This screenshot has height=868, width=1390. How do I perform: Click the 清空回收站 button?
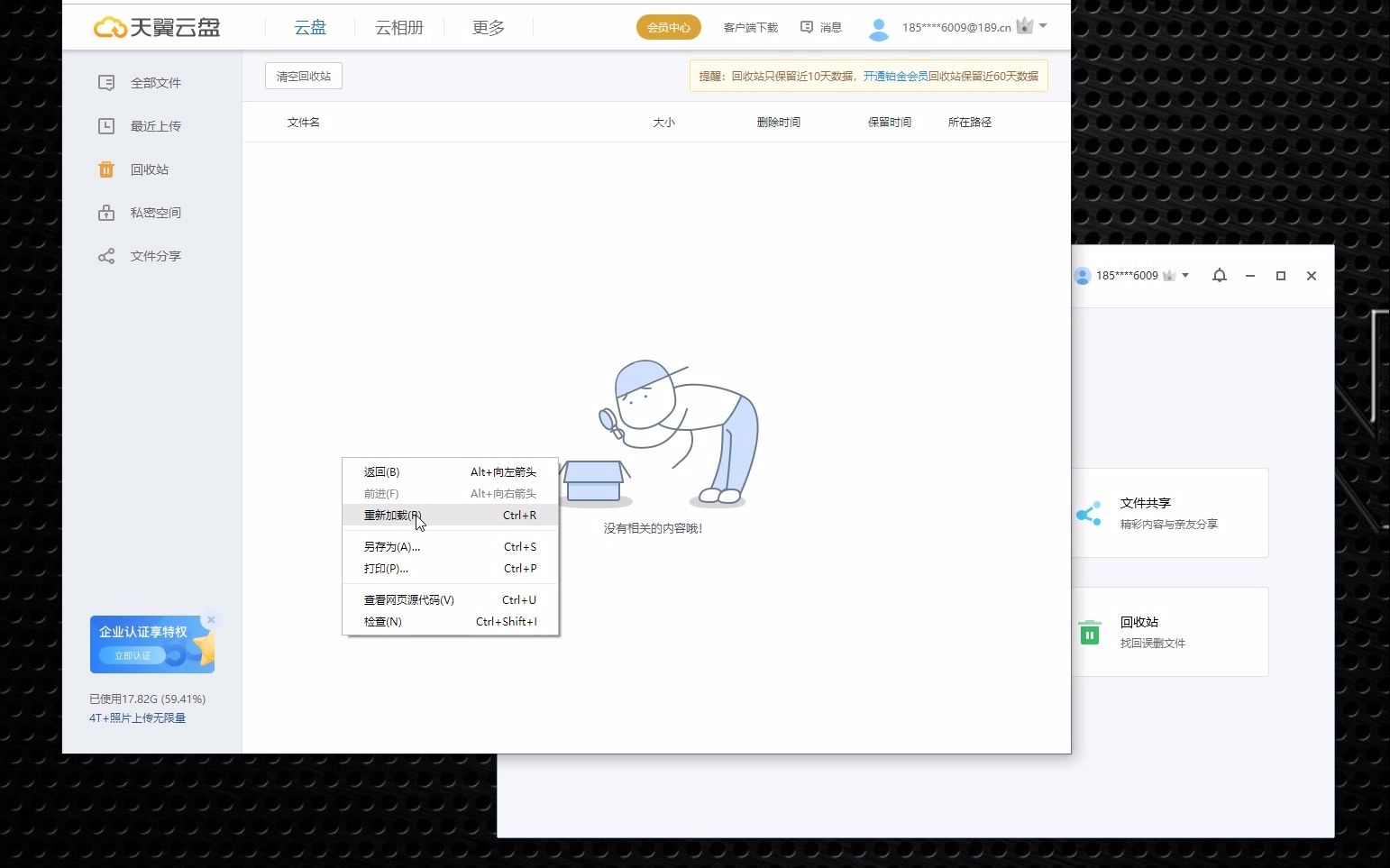click(x=304, y=77)
